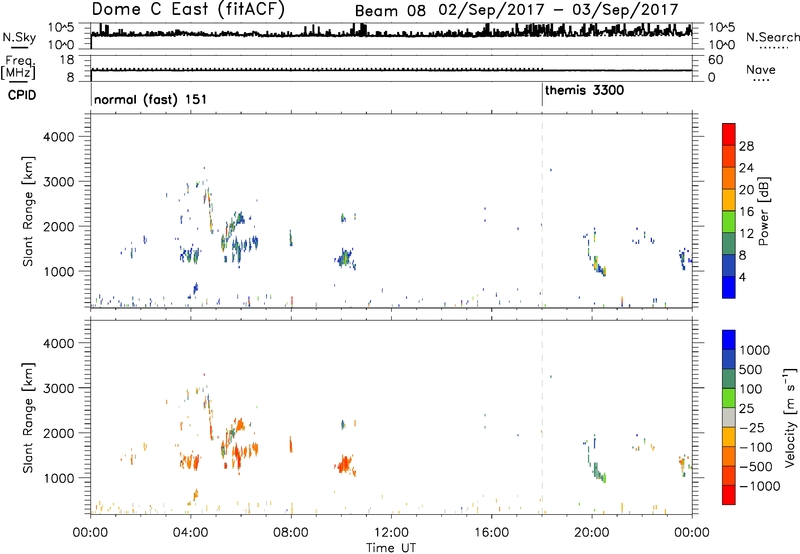Click the 'Slant Range [km]' label of power panel
The width and height of the screenshot is (800, 554).
(28, 212)
